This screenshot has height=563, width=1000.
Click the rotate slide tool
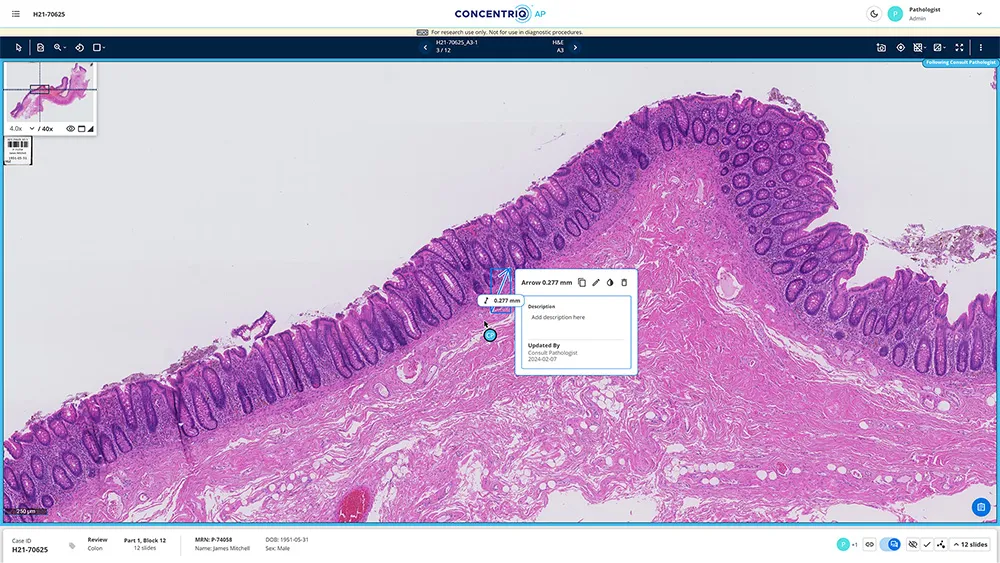coord(80,47)
